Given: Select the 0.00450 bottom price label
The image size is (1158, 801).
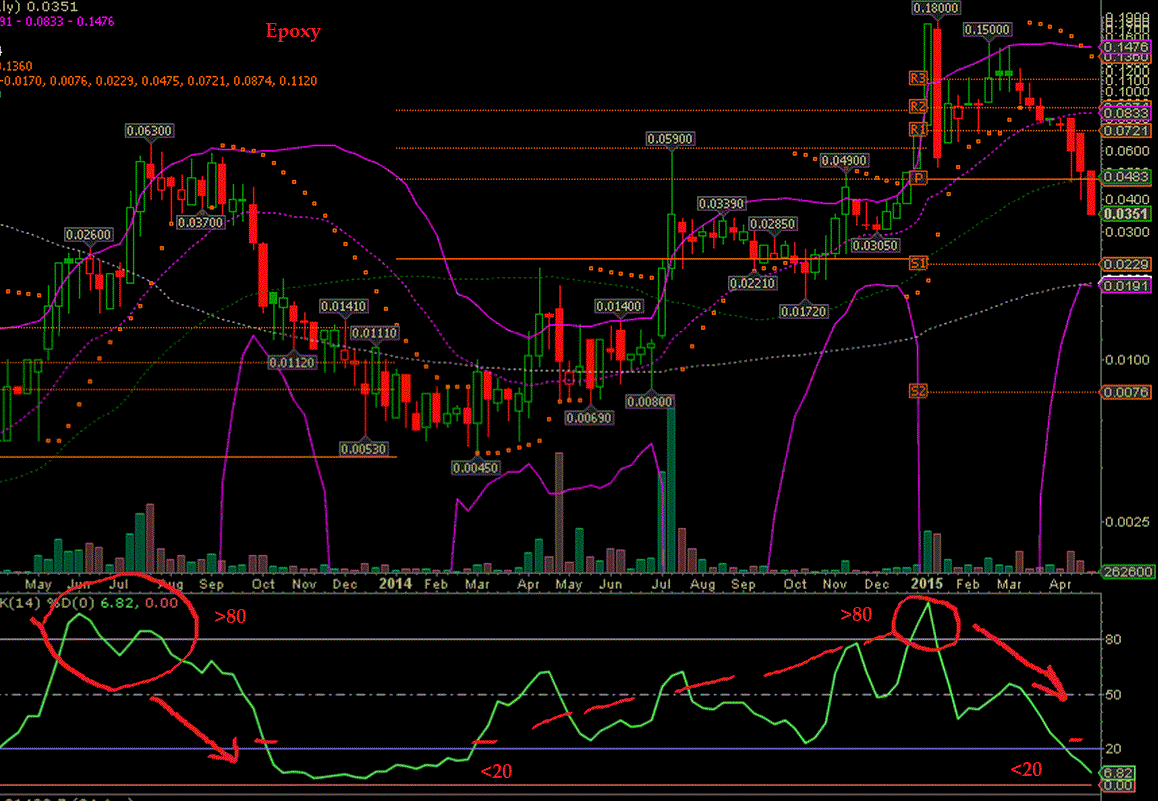Looking at the screenshot, I should 476,468.
